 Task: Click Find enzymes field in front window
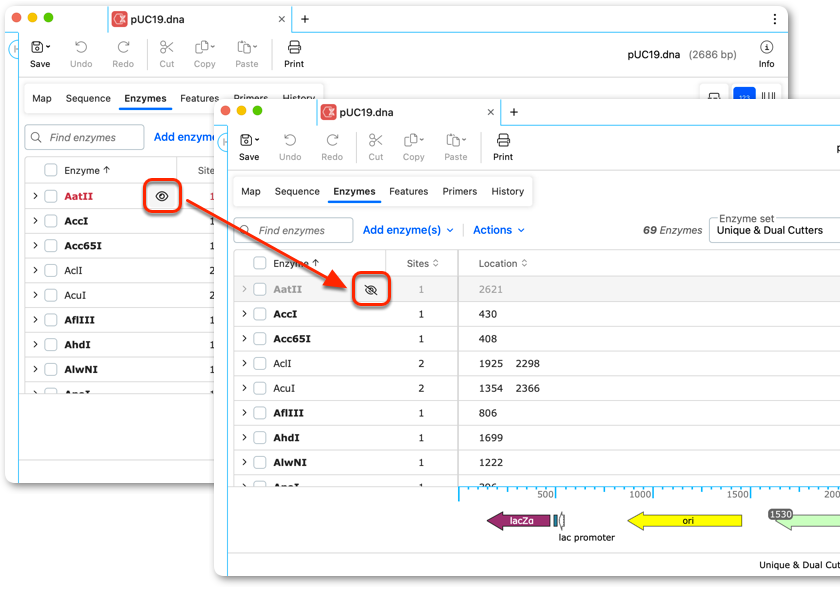click(x=294, y=230)
